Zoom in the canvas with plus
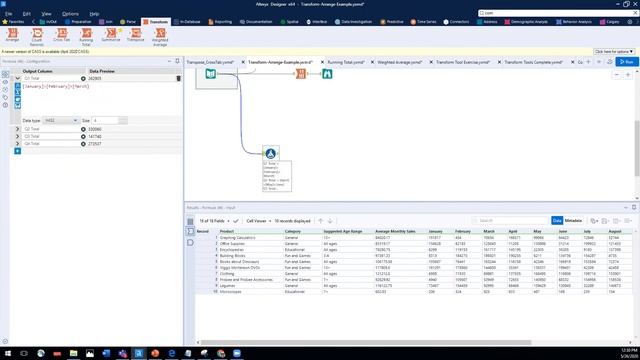 coord(628,75)
